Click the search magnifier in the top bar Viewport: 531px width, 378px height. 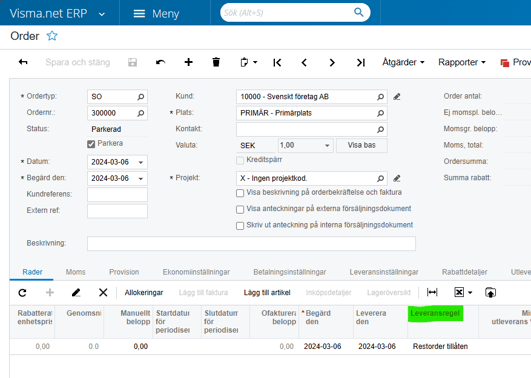(359, 13)
